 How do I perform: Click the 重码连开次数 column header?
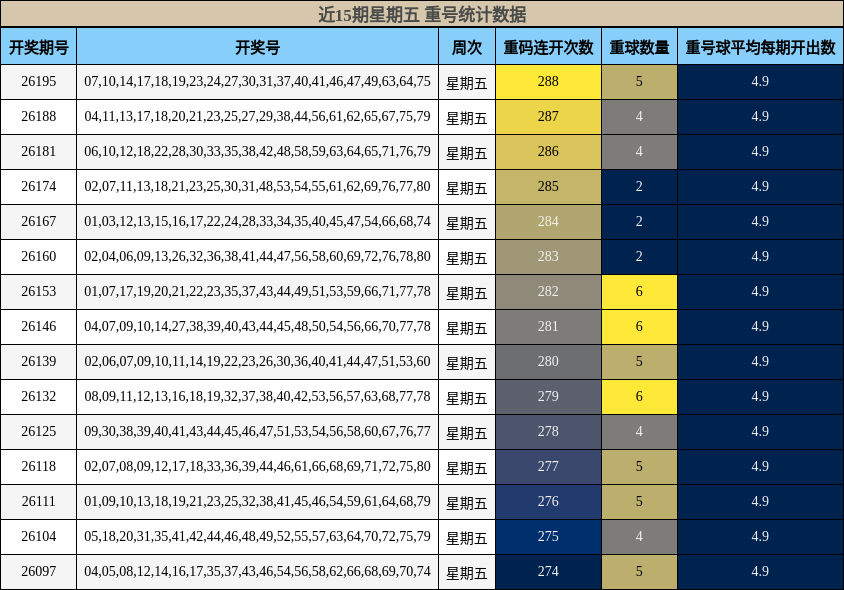548,47
